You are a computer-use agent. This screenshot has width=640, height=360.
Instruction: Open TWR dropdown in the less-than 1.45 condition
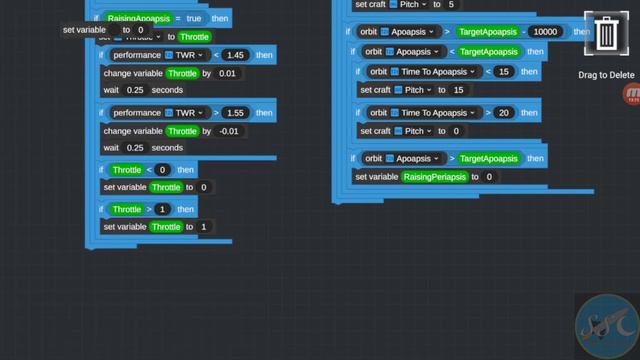click(x=189, y=55)
